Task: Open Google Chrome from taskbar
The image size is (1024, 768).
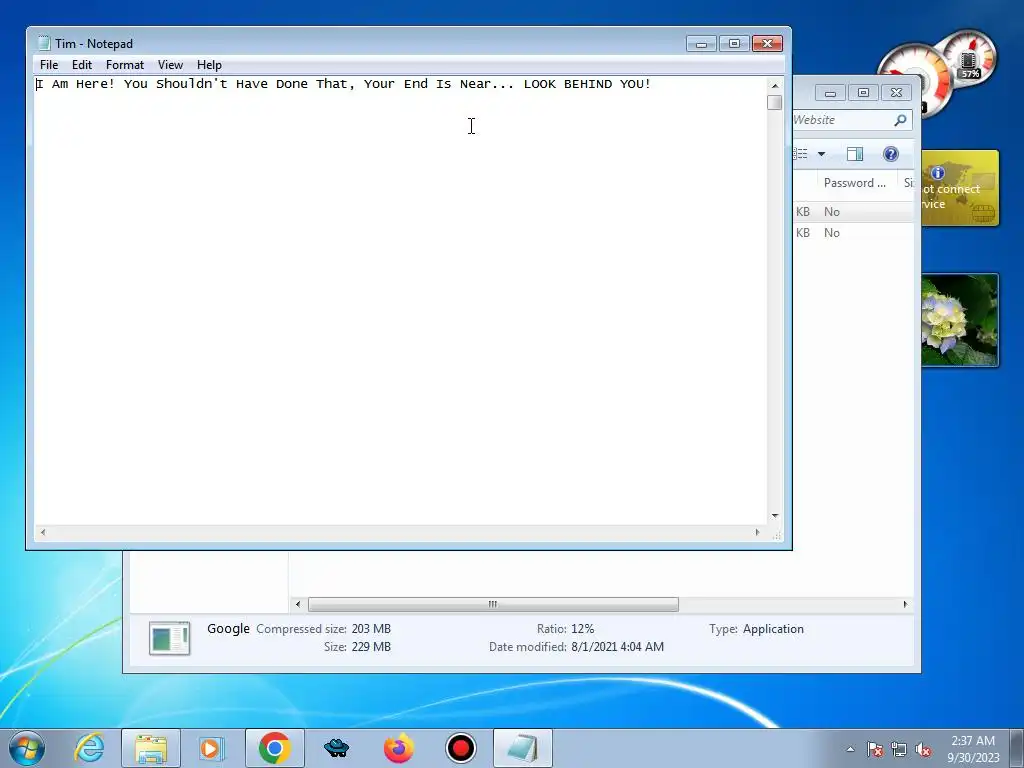Action: click(275, 748)
